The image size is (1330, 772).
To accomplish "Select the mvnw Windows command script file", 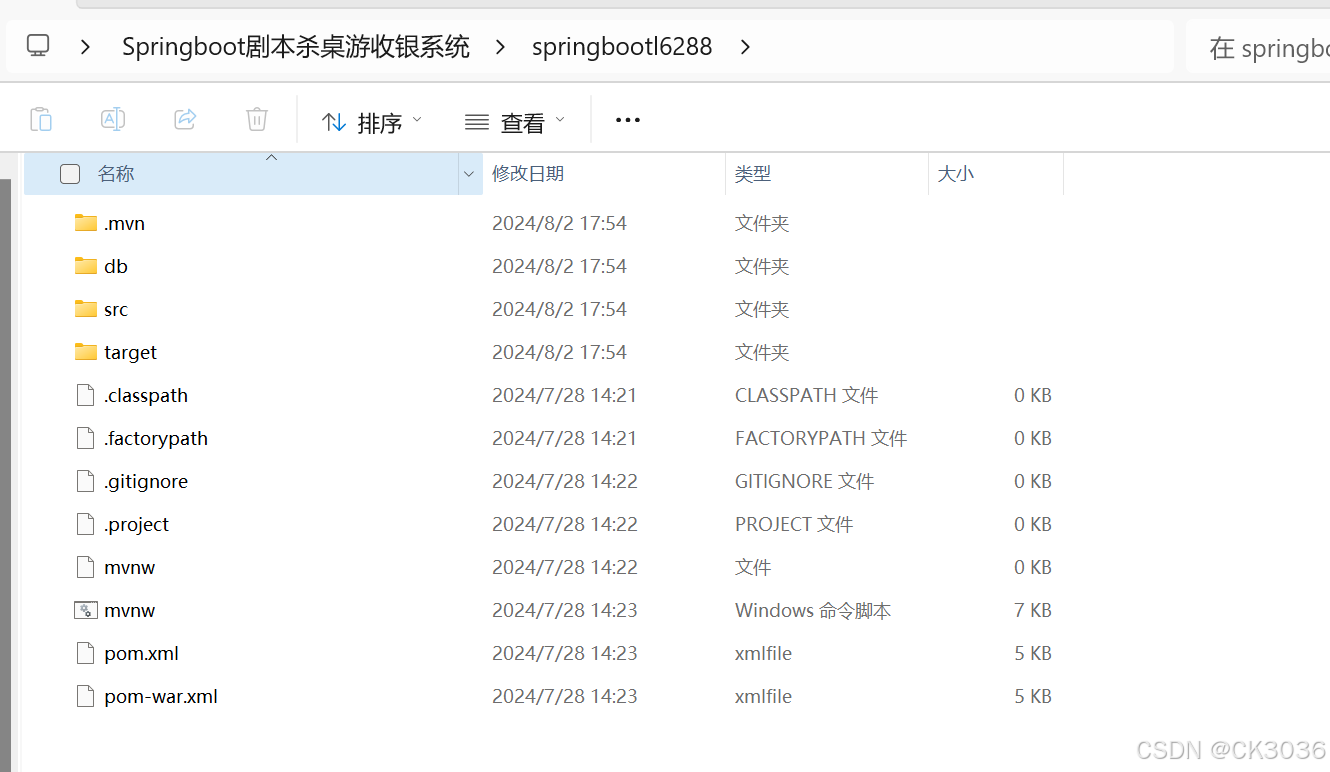I will pos(130,610).
